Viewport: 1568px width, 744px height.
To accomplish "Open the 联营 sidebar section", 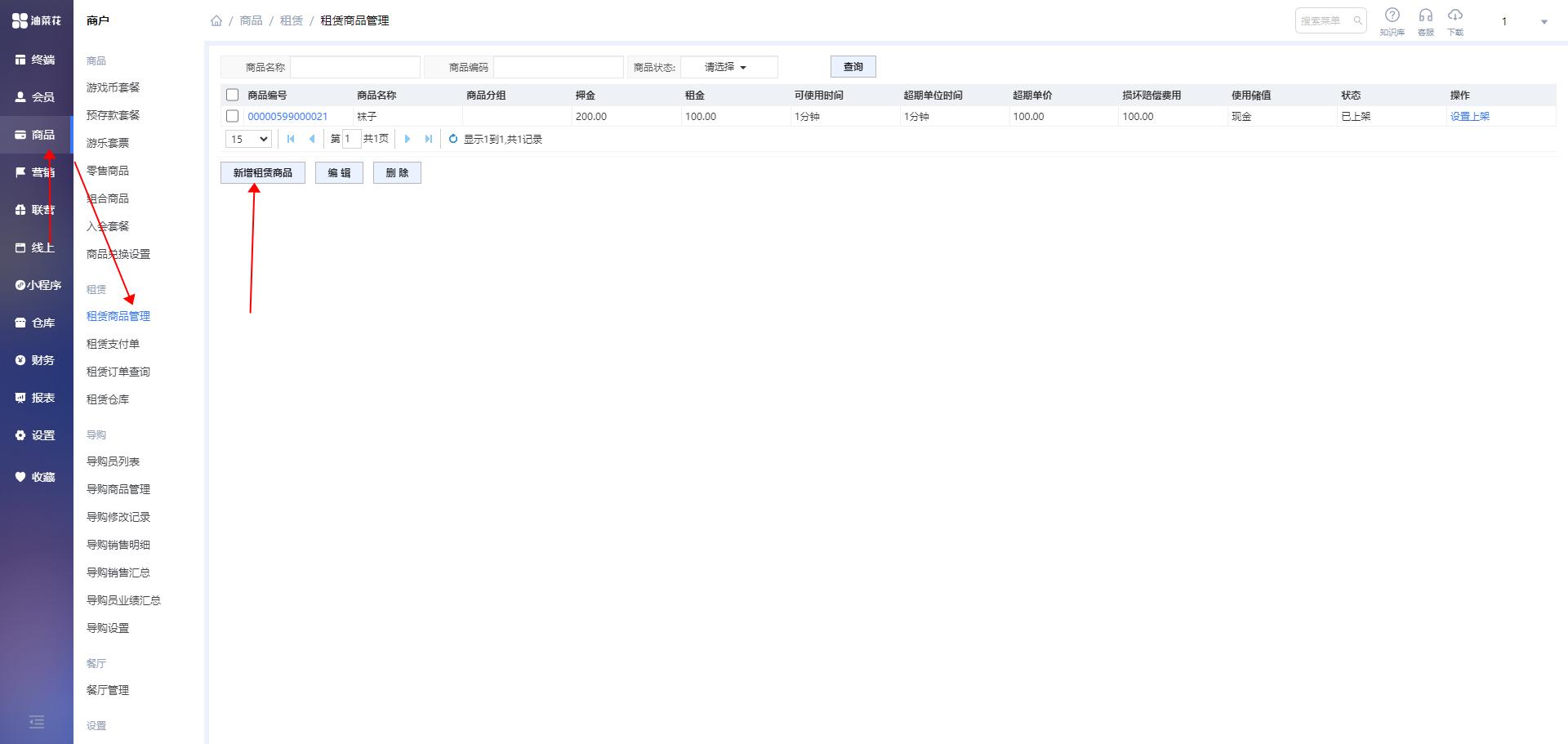I will tap(36, 210).
